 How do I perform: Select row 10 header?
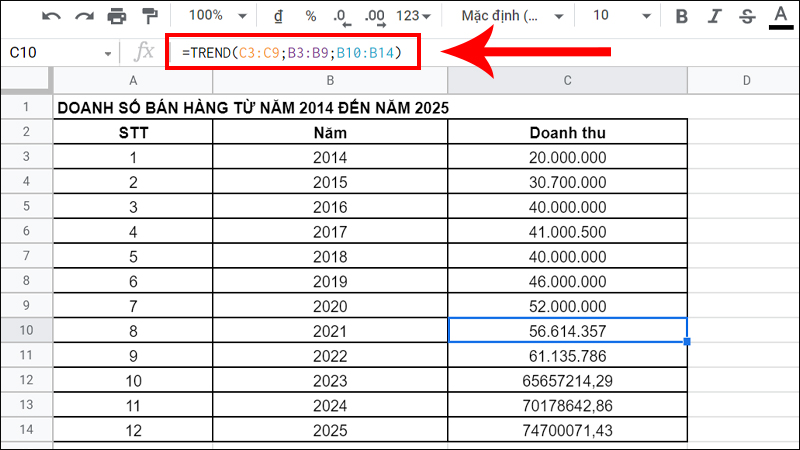(x=26, y=331)
